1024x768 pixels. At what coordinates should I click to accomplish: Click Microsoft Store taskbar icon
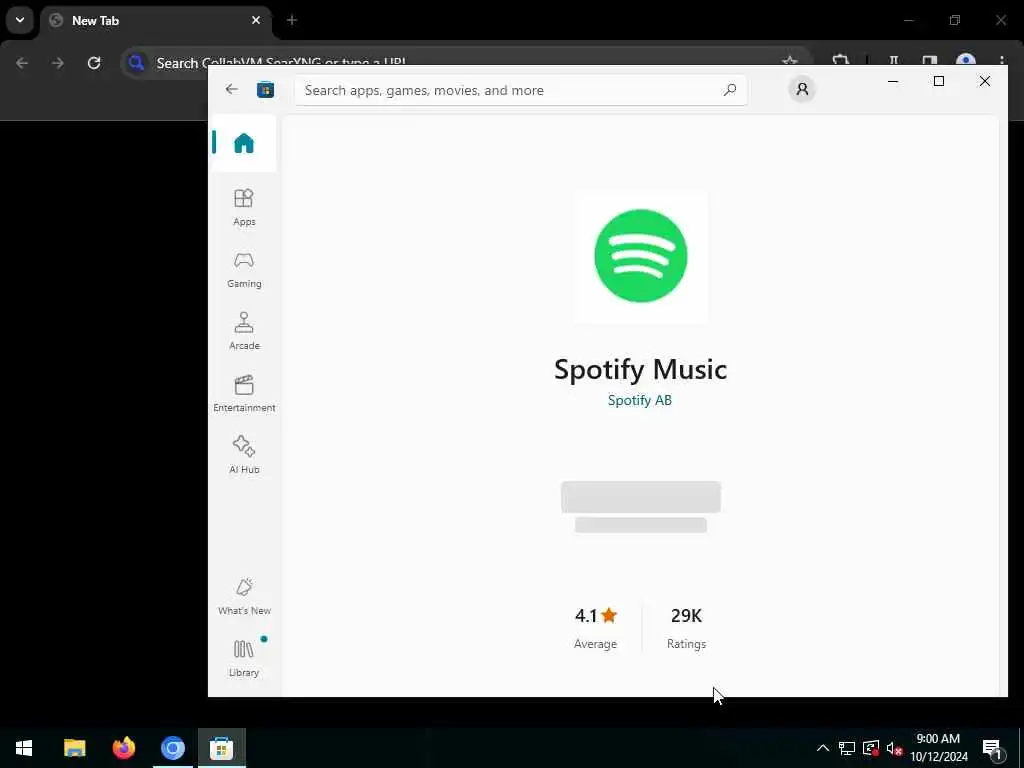[221, 748]
